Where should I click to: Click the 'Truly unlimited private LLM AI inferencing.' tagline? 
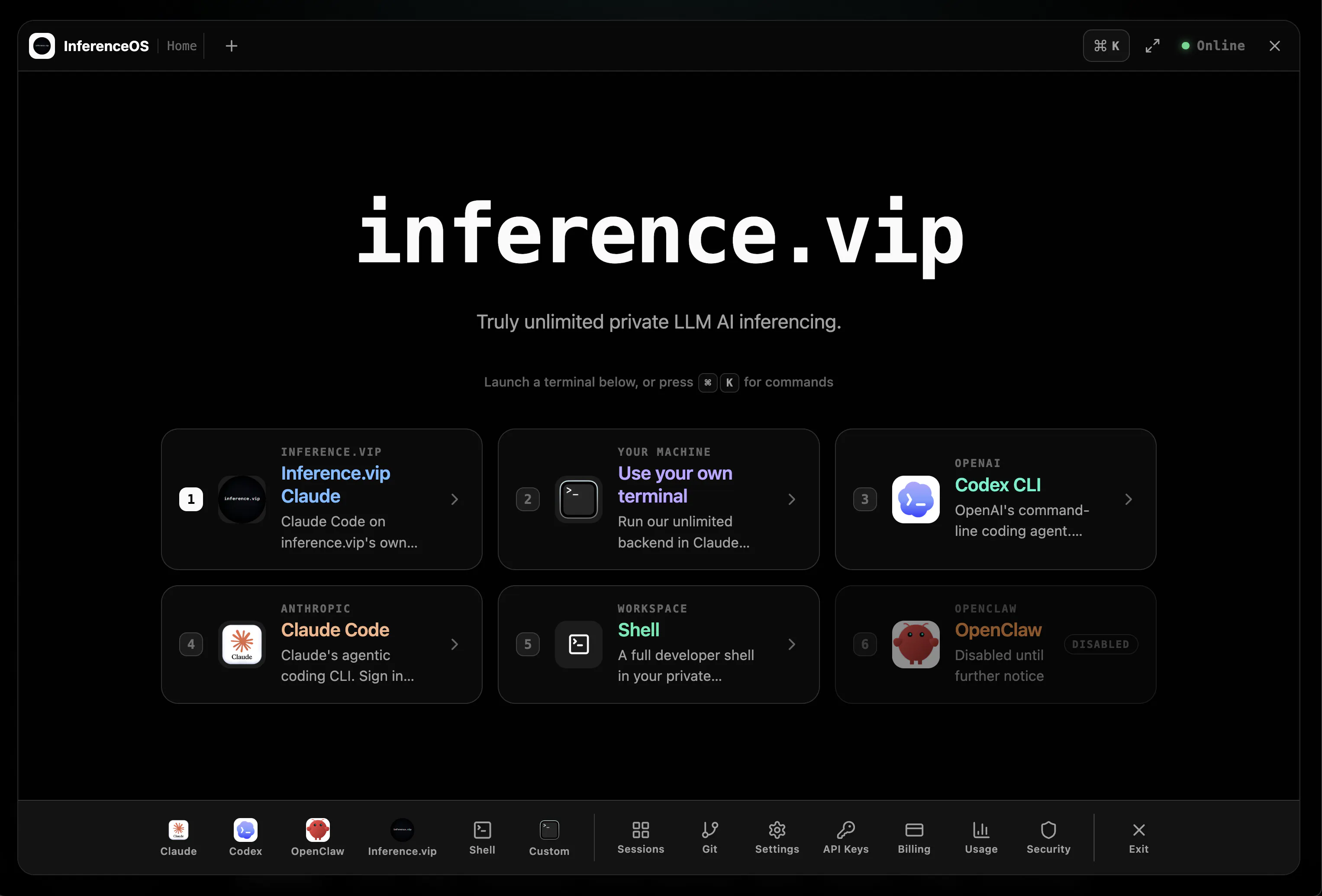659,322
